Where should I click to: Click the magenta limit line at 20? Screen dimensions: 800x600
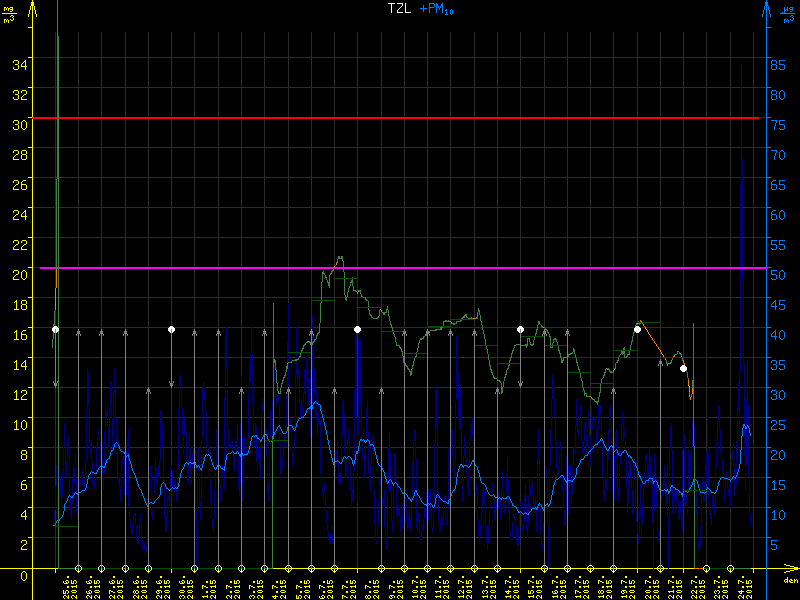400,269
